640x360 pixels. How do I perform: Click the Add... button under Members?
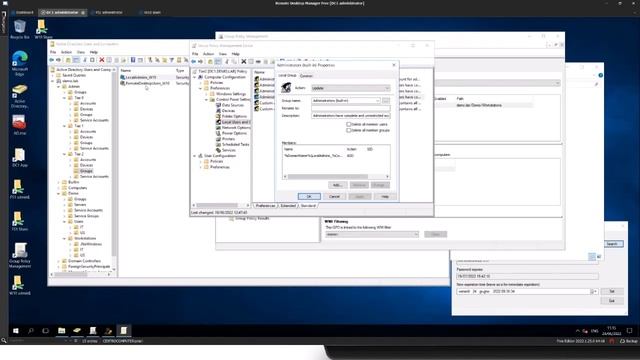click(x=337, y=185)
